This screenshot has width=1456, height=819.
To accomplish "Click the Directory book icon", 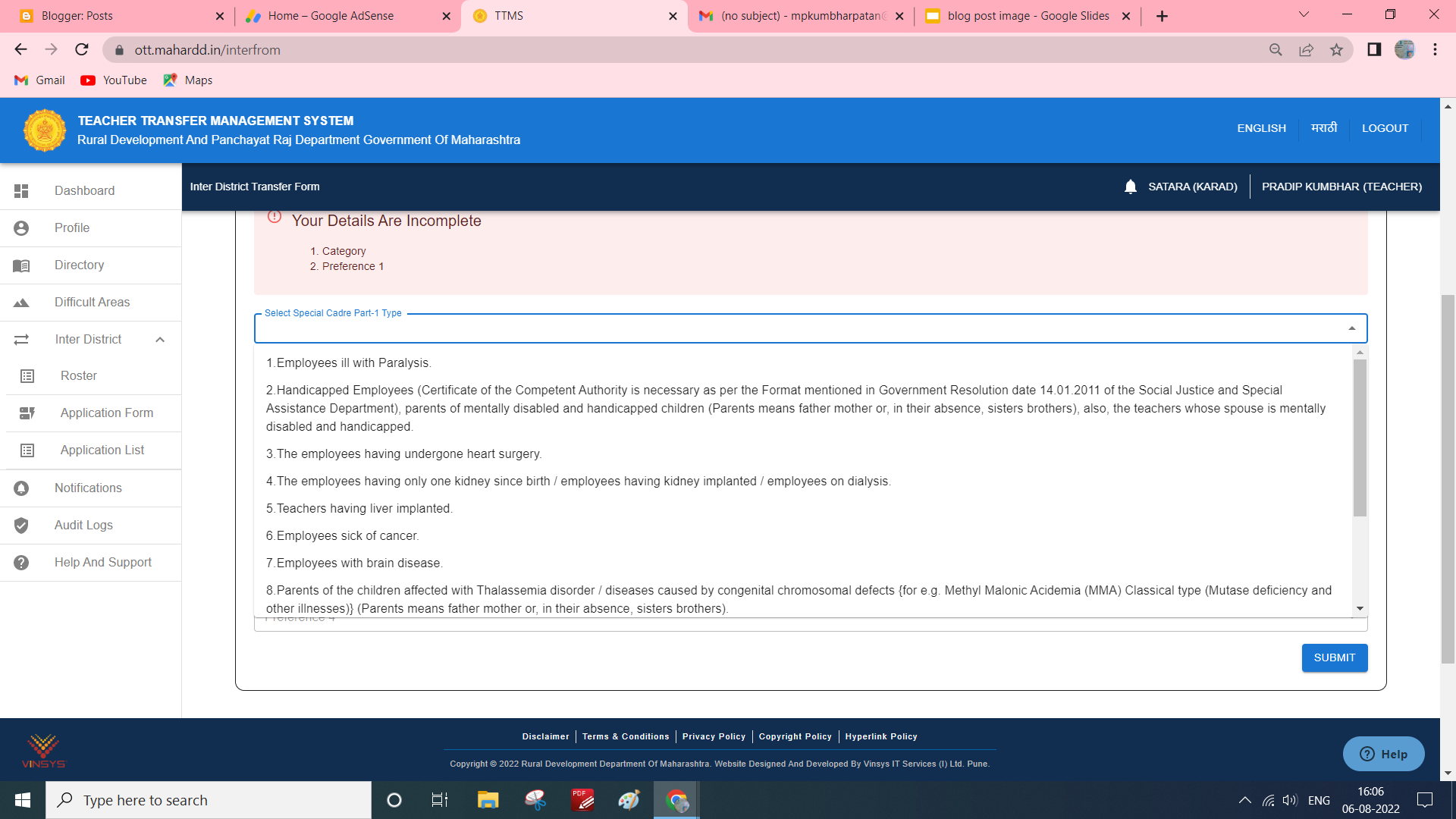I will pyautogui.click(x=21, y=265).
